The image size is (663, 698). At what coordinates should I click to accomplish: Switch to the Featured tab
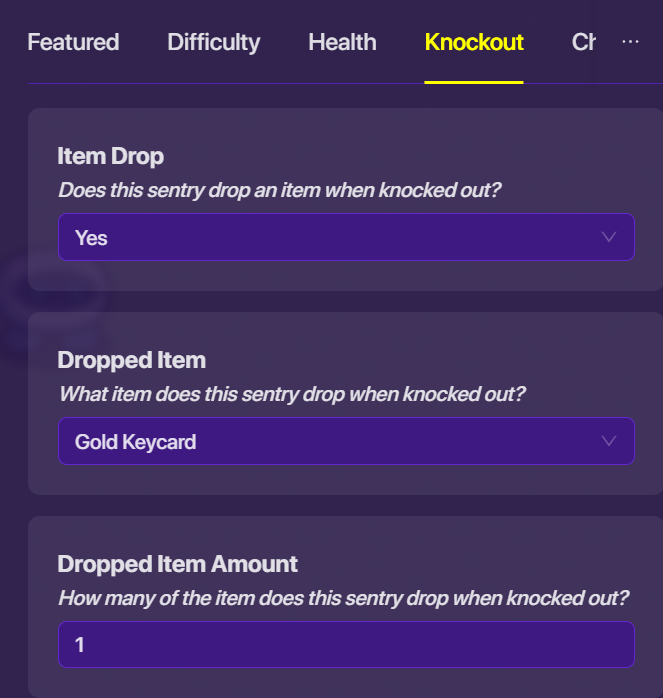[x=73, y=42]
